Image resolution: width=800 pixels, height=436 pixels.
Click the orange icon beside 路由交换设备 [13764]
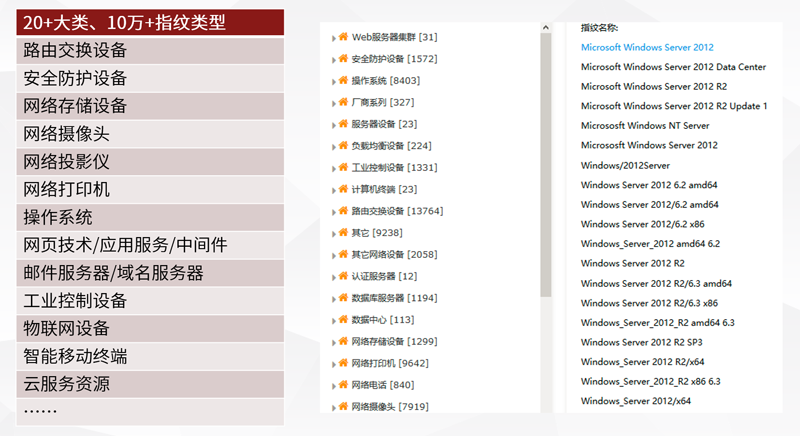click(x=343, y=211)
